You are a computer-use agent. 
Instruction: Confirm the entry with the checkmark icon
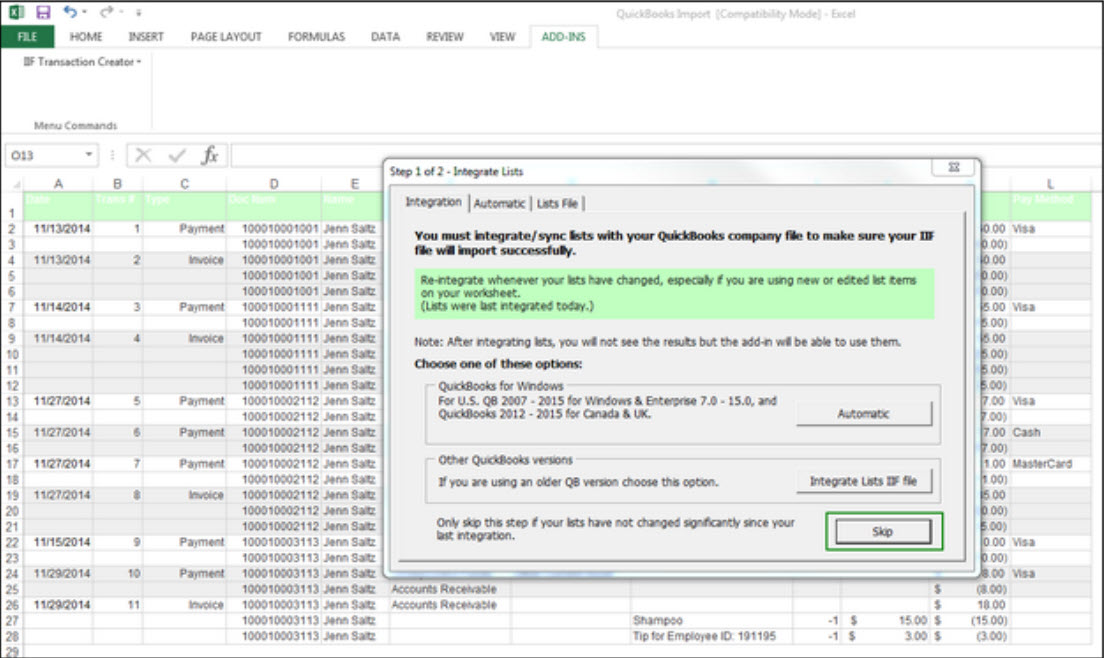pyautogui.click(x=177, y=155)
